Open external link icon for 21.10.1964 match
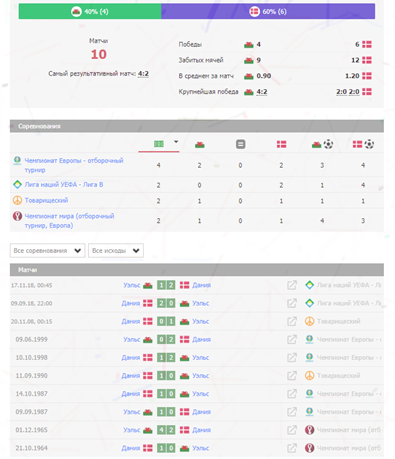Screen dimensions: 395x459 pyautogui.click(x=292, y=448)
